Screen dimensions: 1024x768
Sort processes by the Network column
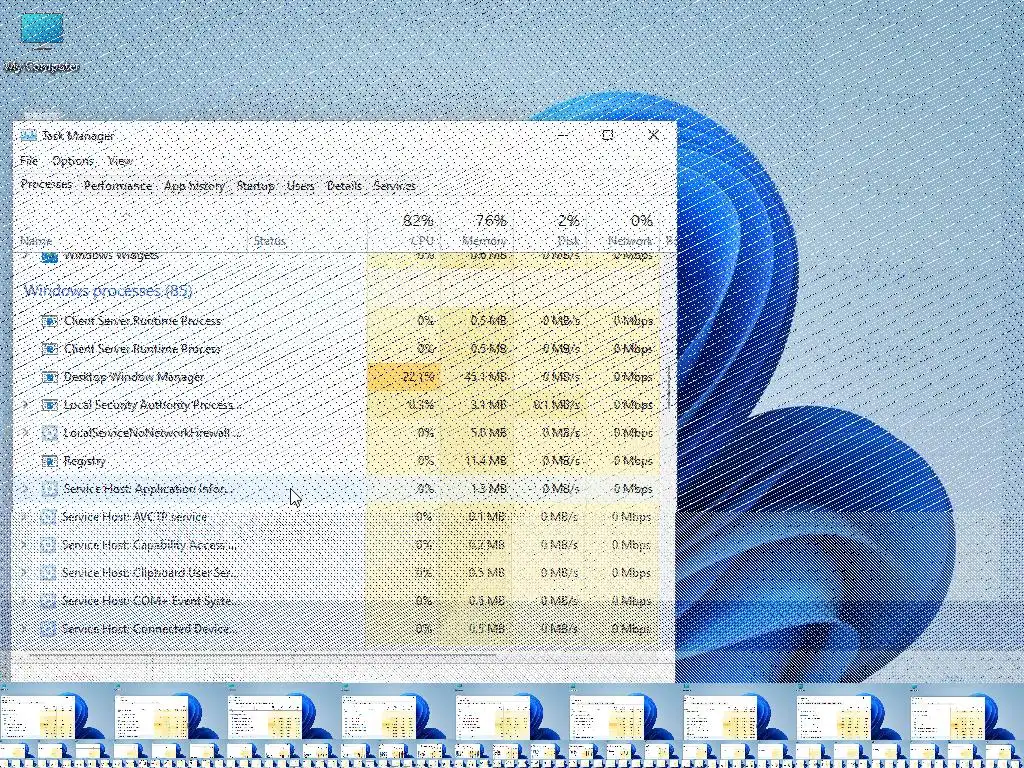(624, 230)
